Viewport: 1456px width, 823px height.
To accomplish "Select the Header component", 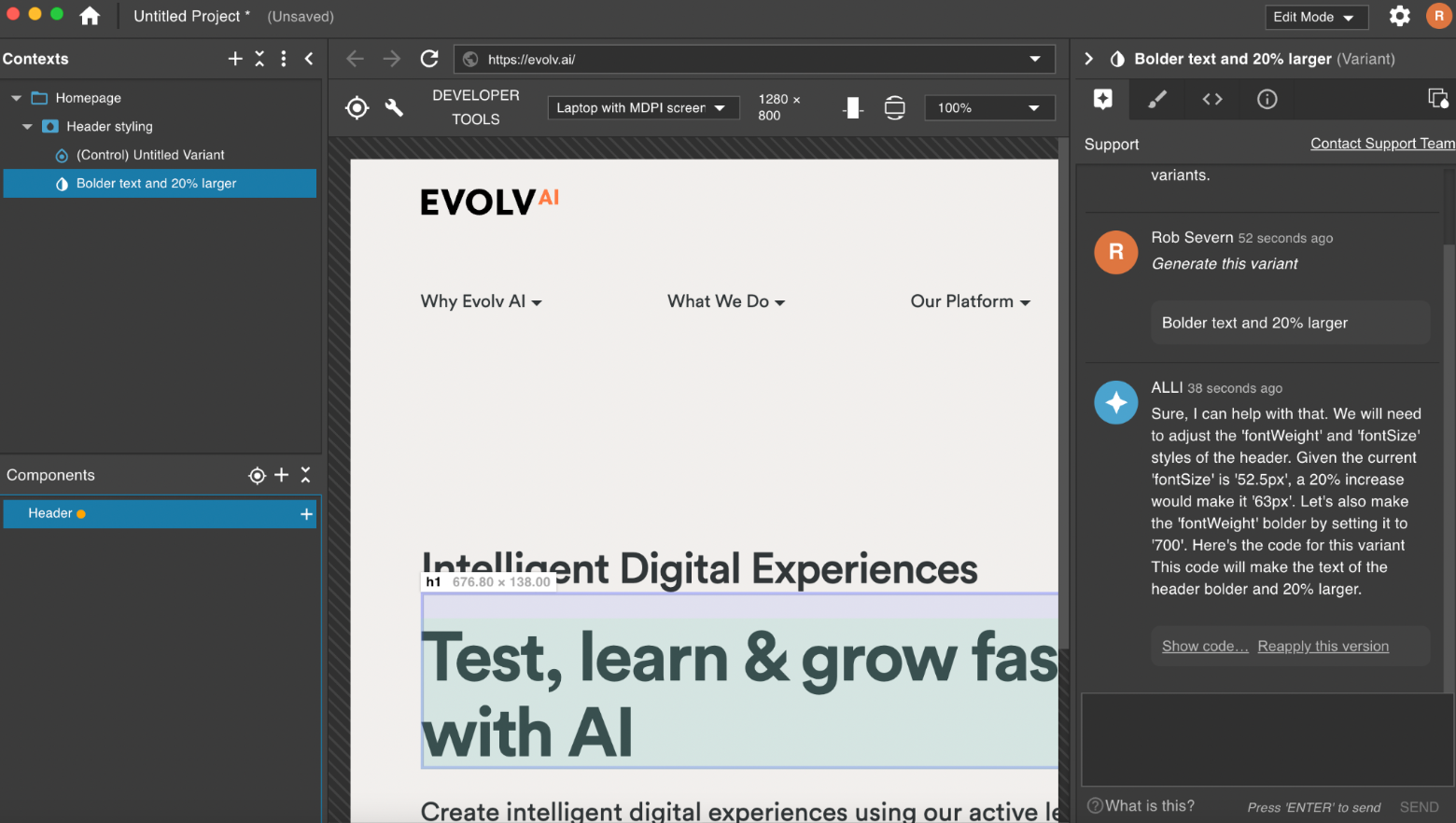I will (160, 514).
